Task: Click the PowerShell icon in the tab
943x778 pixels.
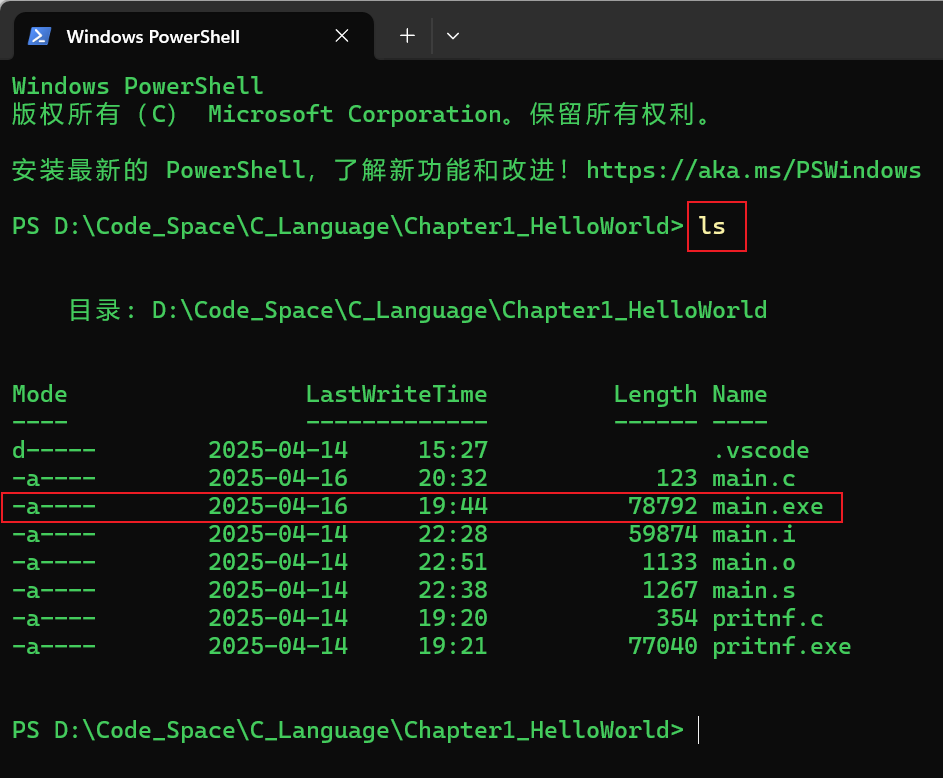Action: (x=39, y=36)
